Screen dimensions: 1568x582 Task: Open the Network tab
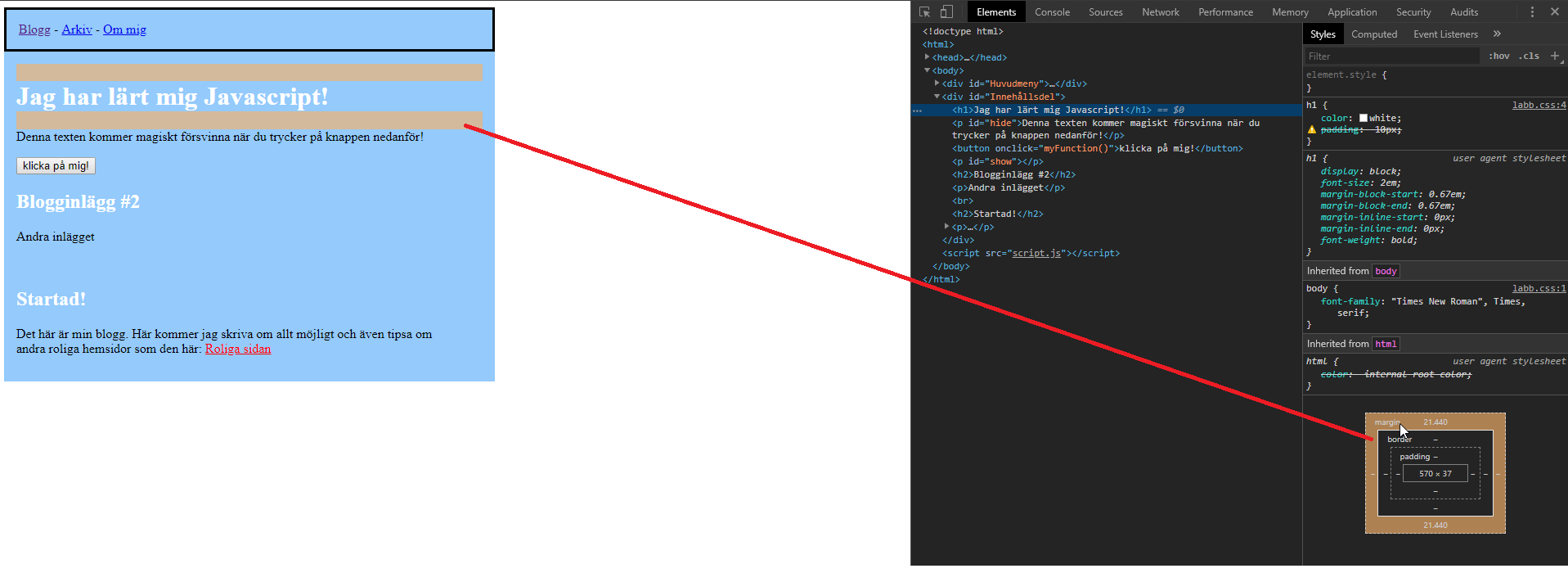click(1161, 11)
